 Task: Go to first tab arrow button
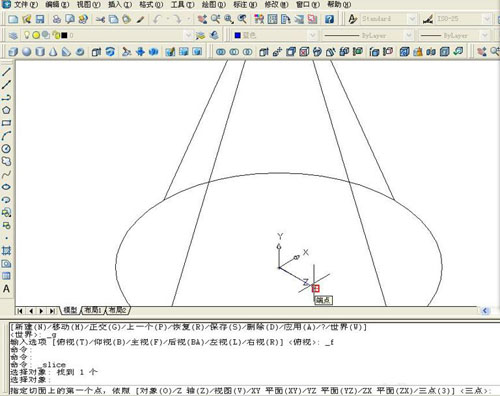[x=20, y=311]
